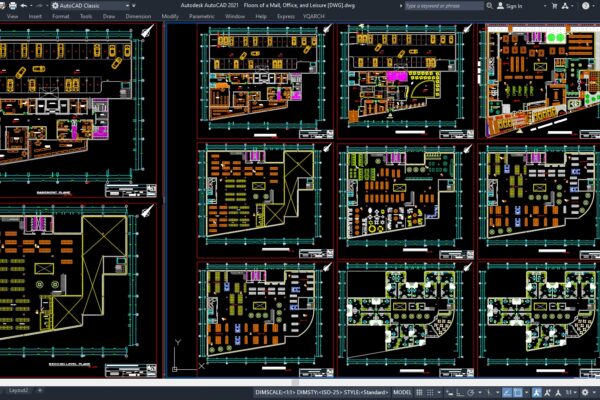This screenshot has height=400, width=600.
Task: Open object snap settings dropdown arrow
Action: 527,392
